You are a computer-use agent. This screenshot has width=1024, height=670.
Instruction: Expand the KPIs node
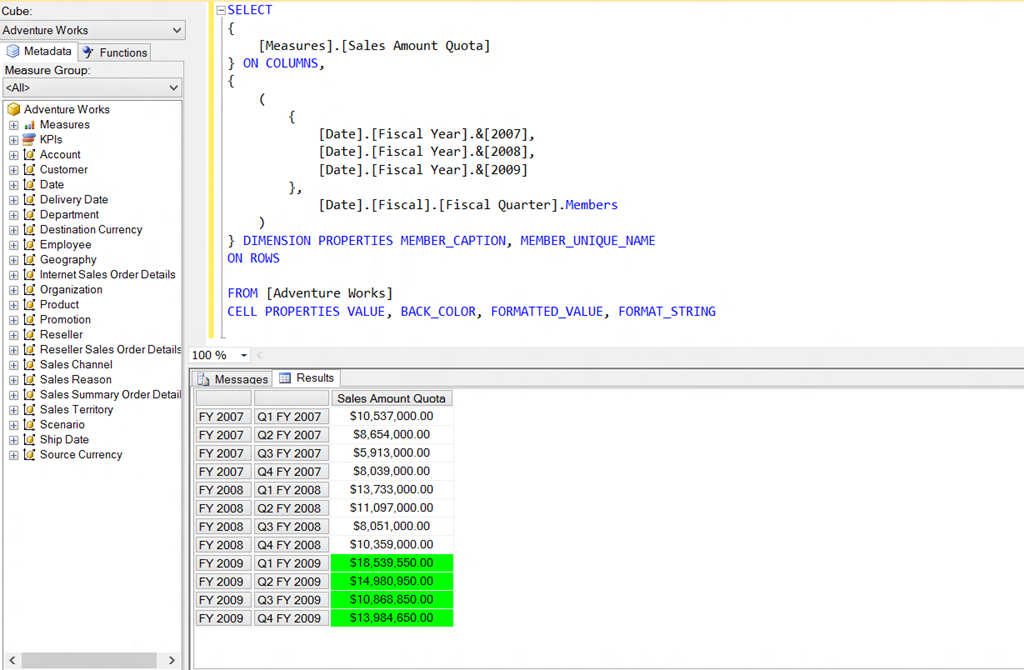tap(13, 140)
